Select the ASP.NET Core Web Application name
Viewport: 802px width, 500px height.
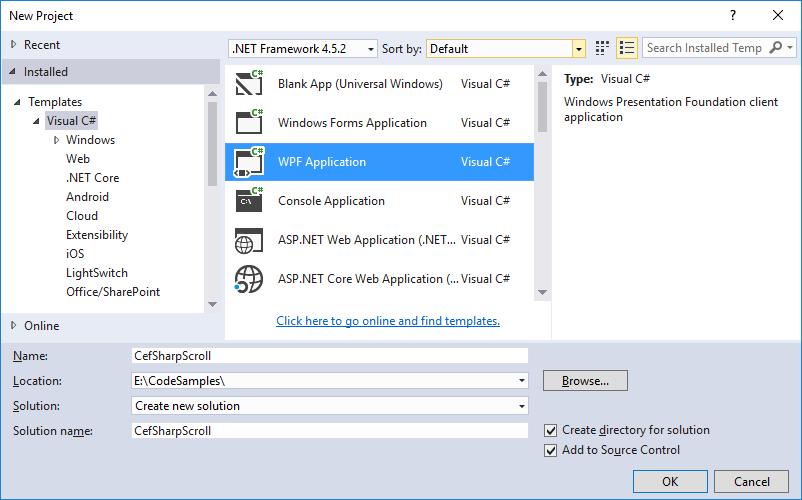pos(368,279)
